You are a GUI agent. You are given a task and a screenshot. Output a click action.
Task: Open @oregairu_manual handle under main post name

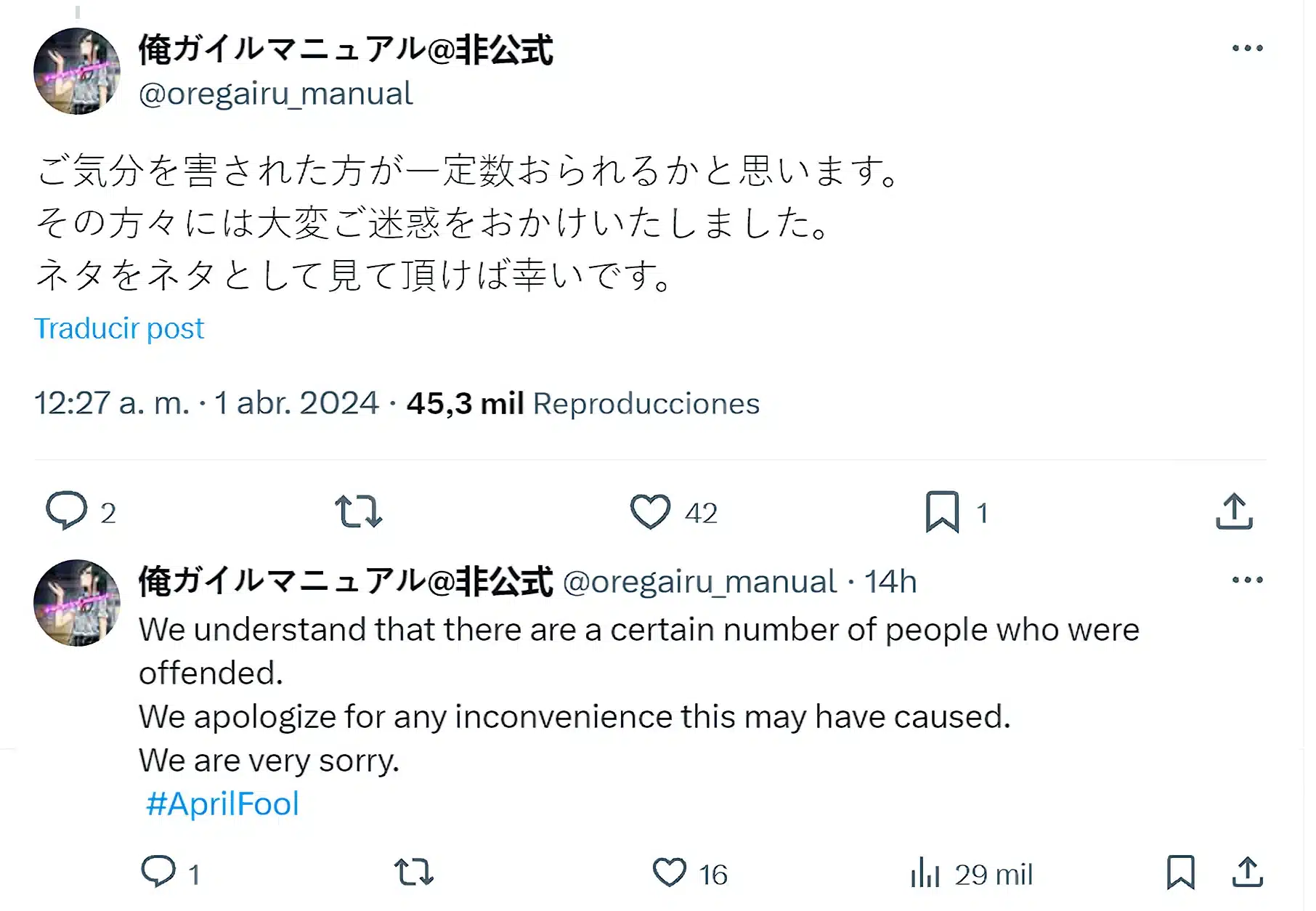coord(275,94)
